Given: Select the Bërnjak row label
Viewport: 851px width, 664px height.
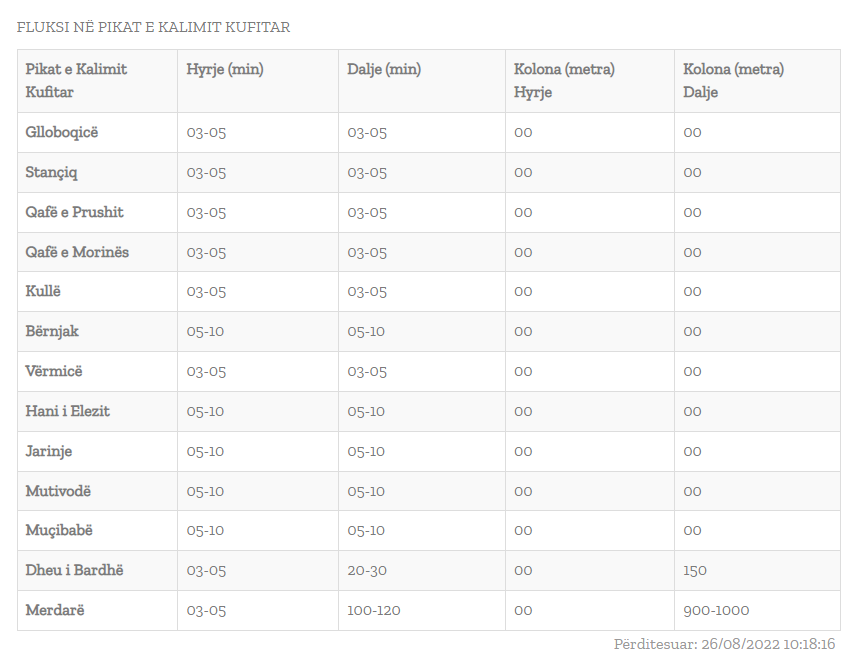Looking at the screenshot, I should point(53,331).
